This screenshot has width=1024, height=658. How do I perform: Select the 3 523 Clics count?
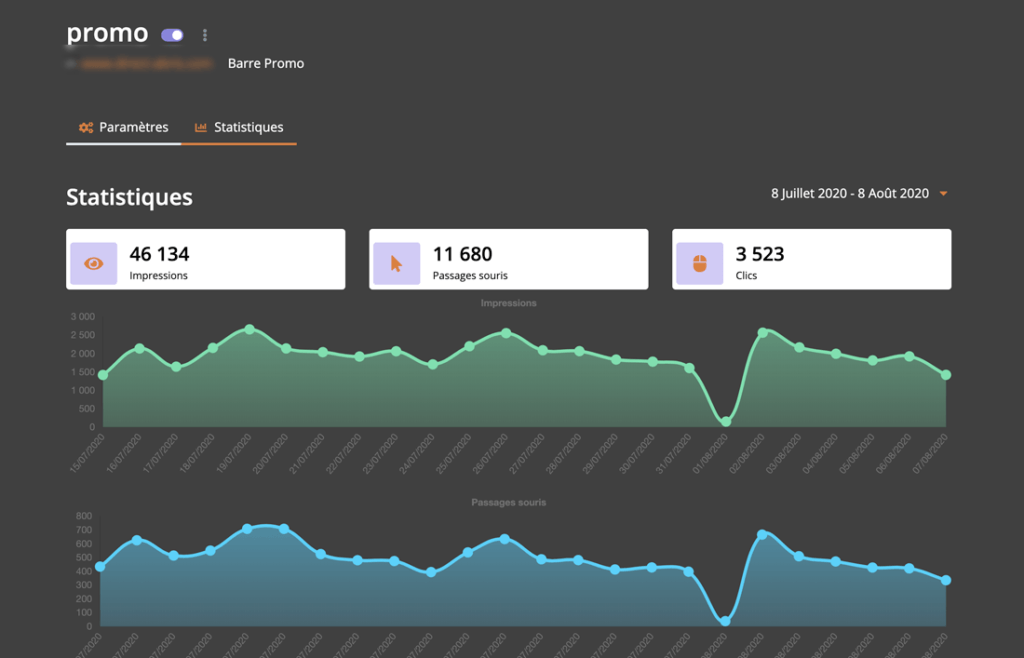(x=760, y=254)
